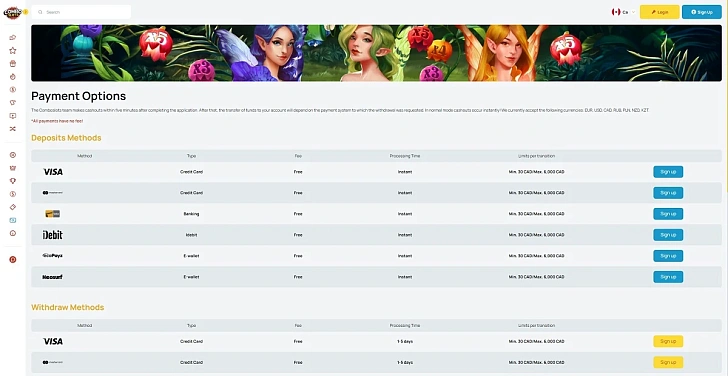This screenshot has width=728, height=376.
Task: Click the info circle icon in sidebar
Action: 13,233
